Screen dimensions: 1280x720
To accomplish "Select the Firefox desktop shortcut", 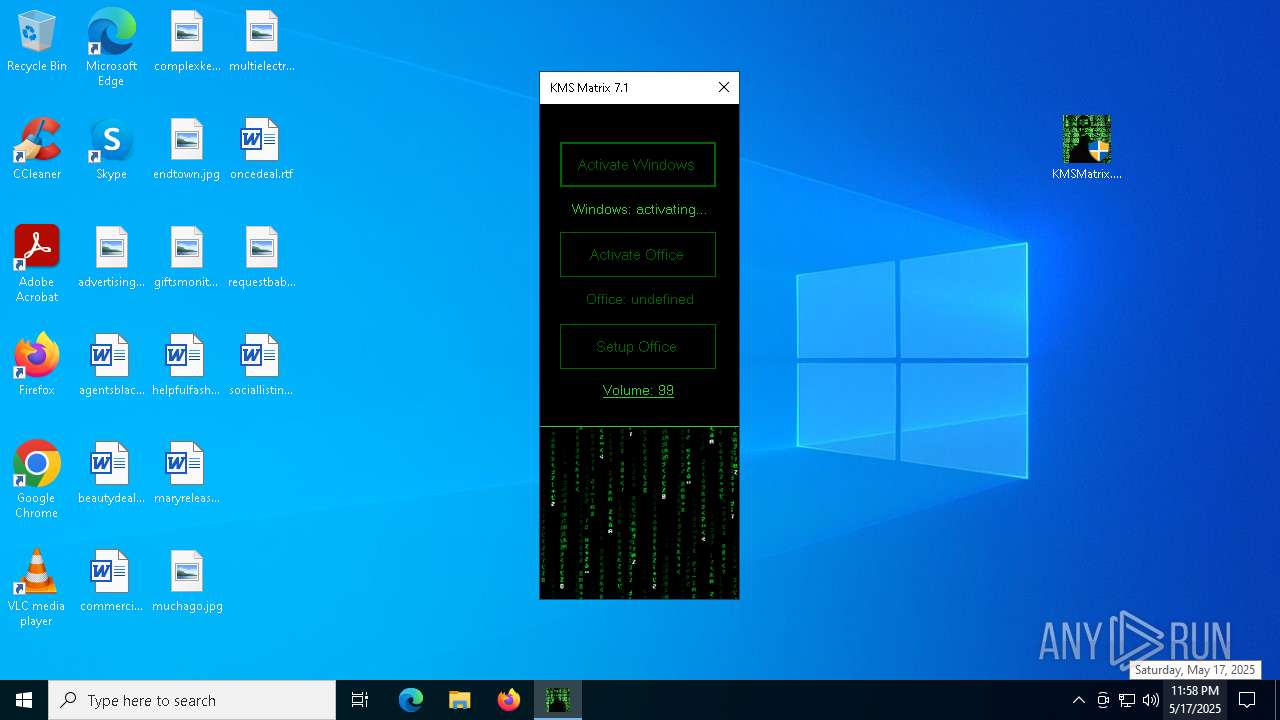I will pyautogui.click(x=37, y=365).
